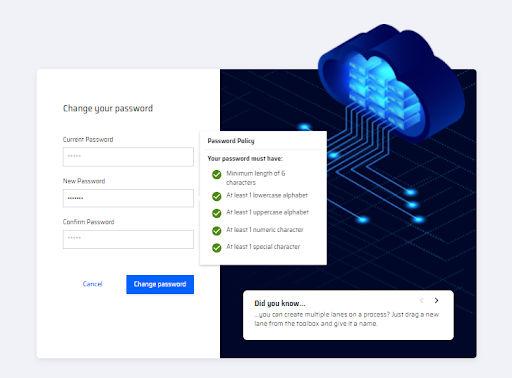Viewport: 512px width, 378px height.
Task: Click the Current Password input field
Action: pyautogui.click(x=128, y=157)
